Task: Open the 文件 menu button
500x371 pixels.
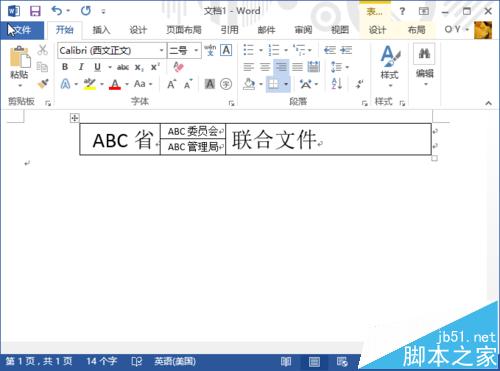Action: point(22,30)
